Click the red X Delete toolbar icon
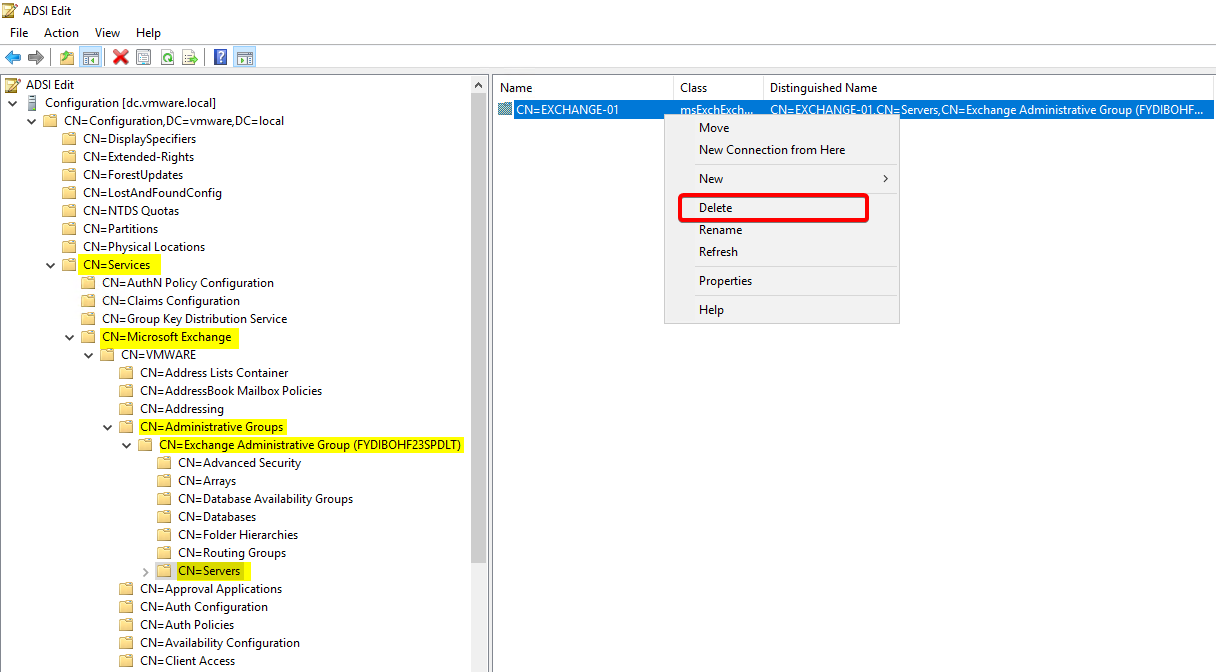The image size is (1216, 672). coord(120,57)
